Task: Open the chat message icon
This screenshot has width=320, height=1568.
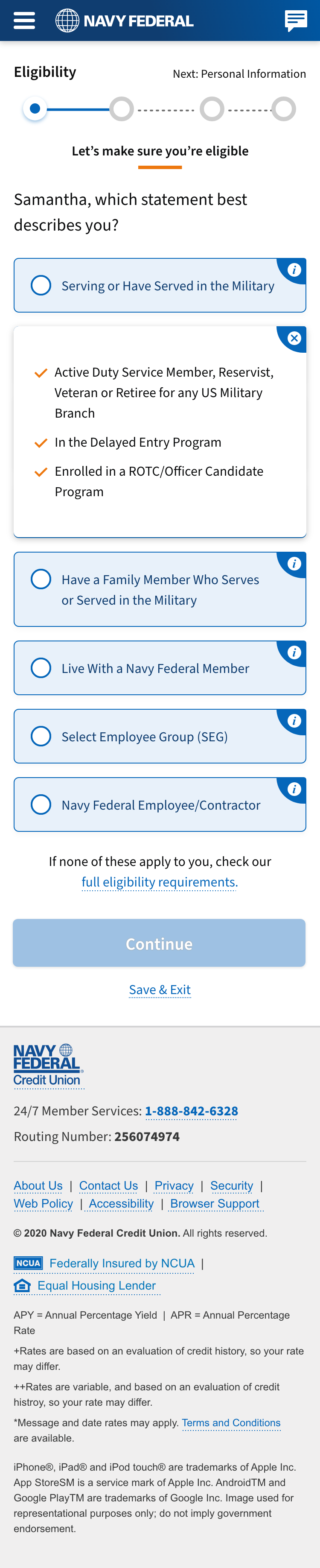Action: [x=296, y=20]
